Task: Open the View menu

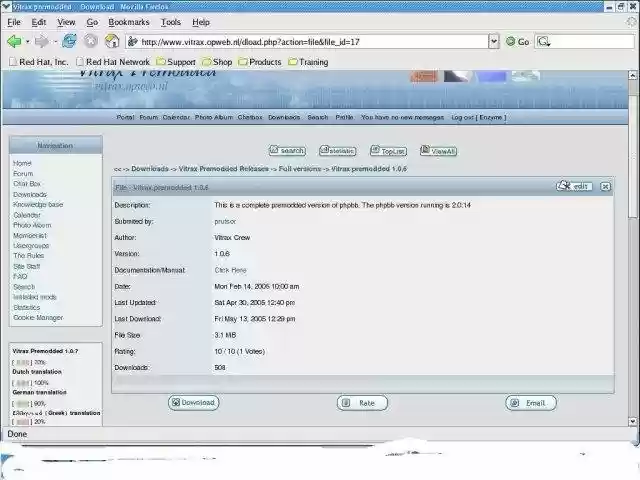Action: tap(66, 22)
